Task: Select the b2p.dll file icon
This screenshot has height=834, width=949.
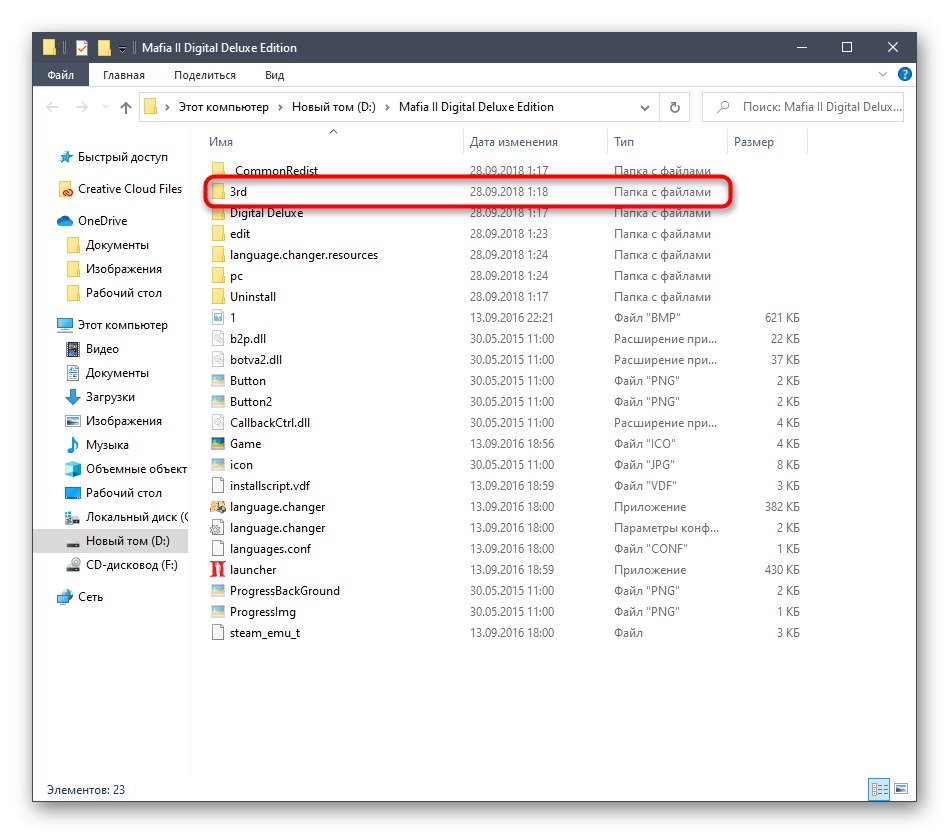Action: click(218, 339)
